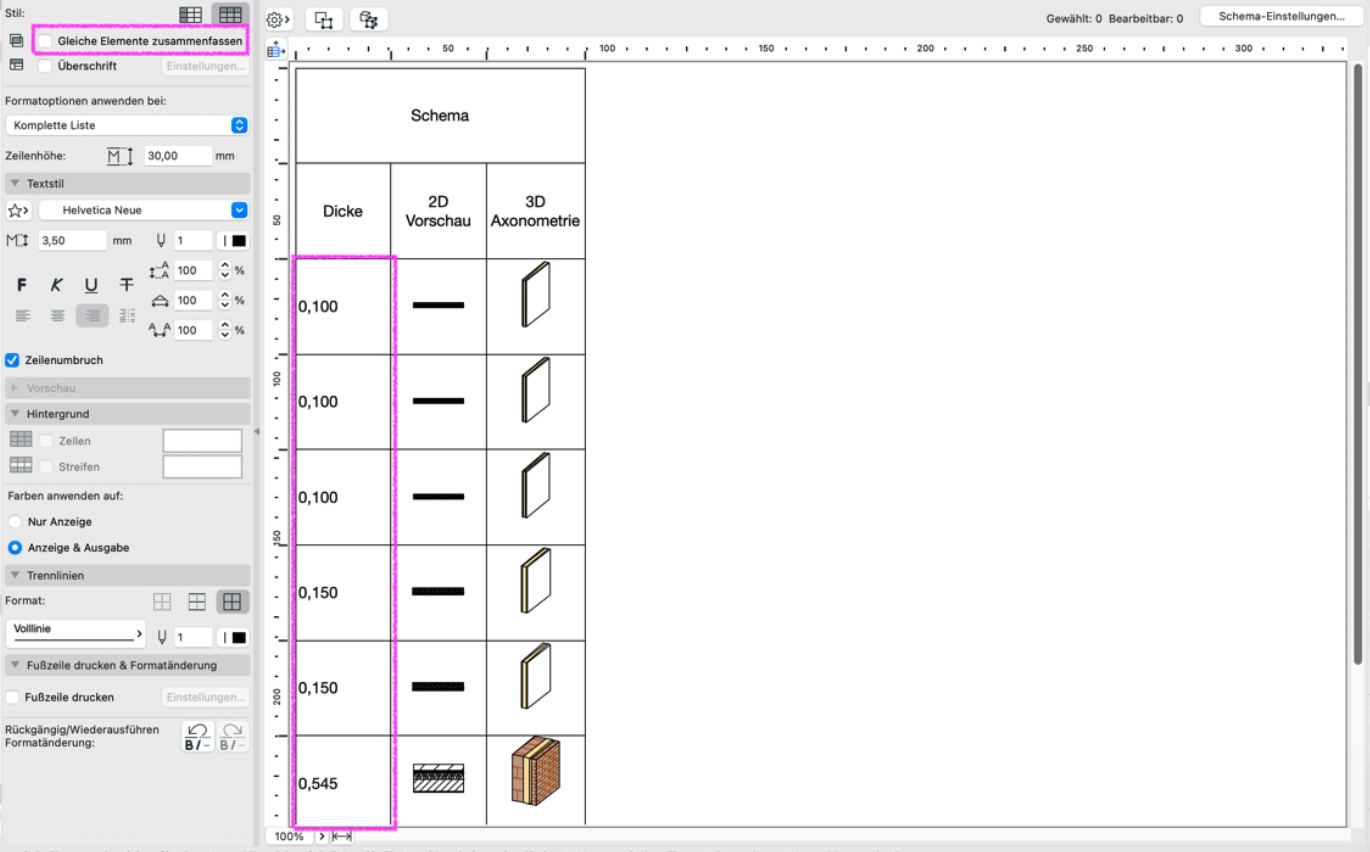Image resolution: width=1370 pixels, height=852 pixels.
Task: Click the Bold (F) text style icon
Action: tap(22, 285)
